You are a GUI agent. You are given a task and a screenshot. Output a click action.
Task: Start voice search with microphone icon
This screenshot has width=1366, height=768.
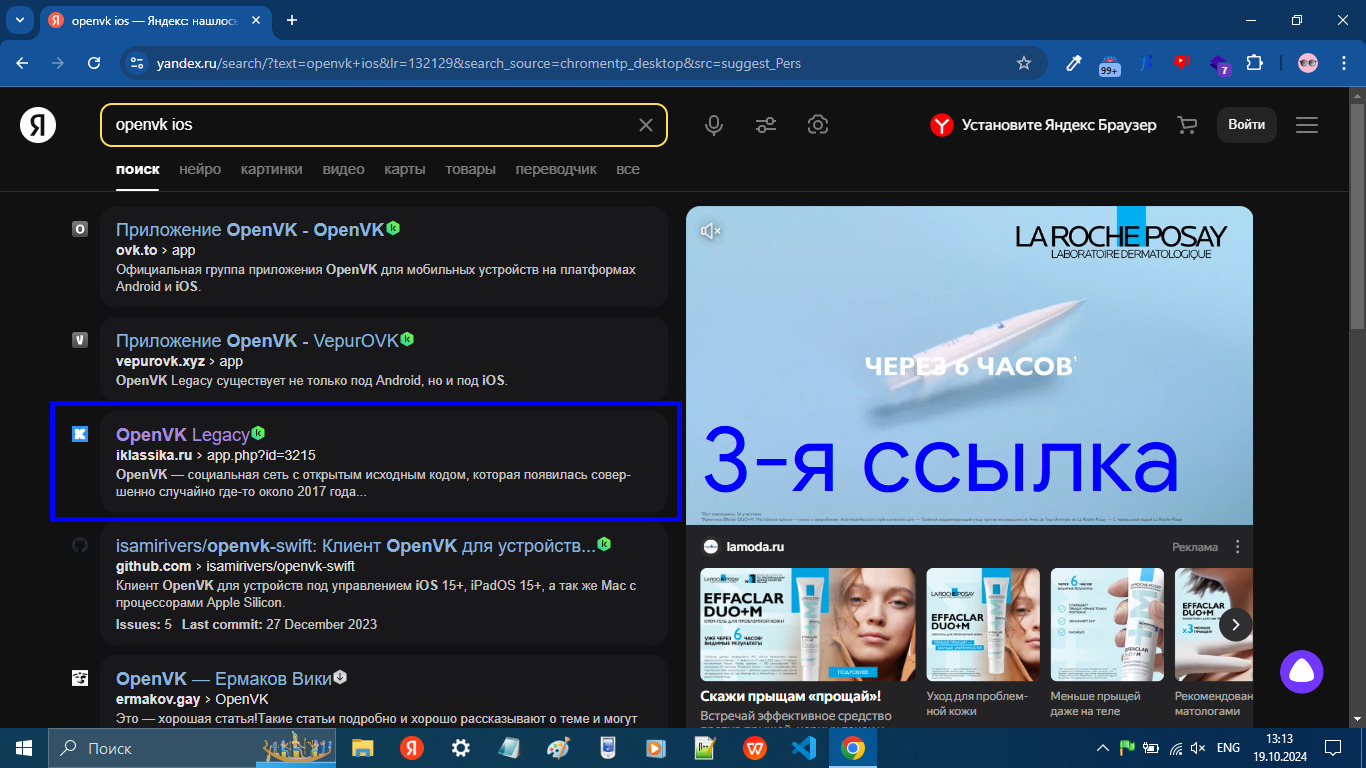714,125
